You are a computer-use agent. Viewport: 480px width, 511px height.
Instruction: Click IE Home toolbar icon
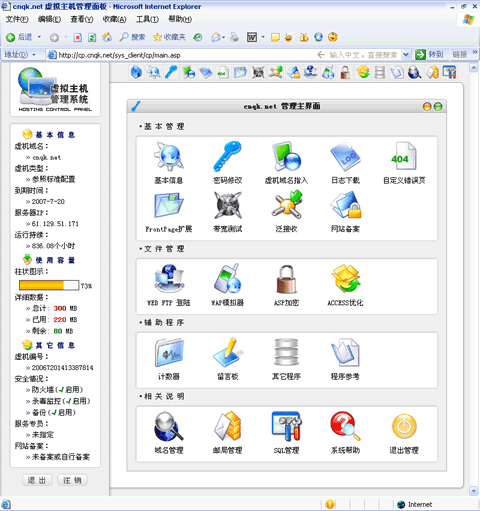point(107,37)
